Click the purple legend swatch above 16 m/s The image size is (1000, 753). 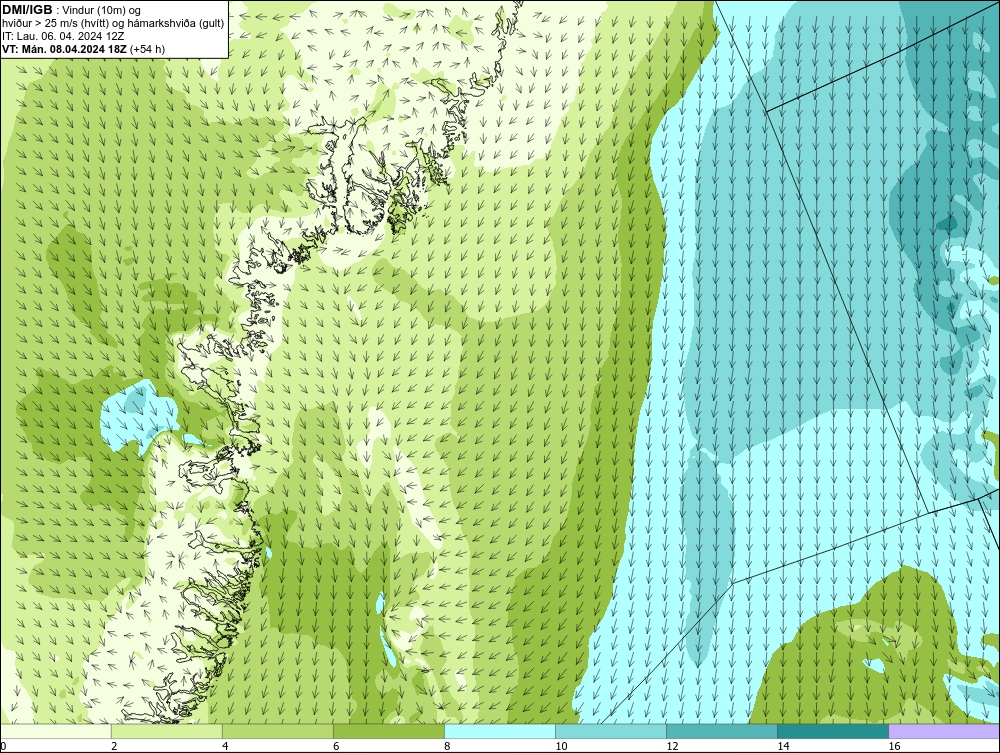(944, 731)
